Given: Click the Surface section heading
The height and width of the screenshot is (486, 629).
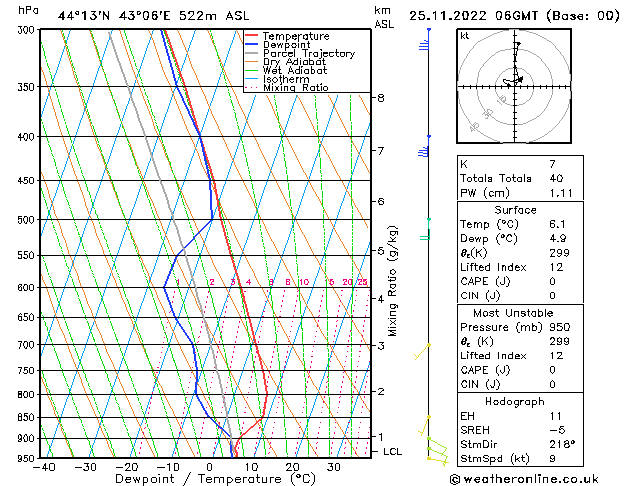Looking at the screenshot, I should pyautogui.click(x=515, y=210).
